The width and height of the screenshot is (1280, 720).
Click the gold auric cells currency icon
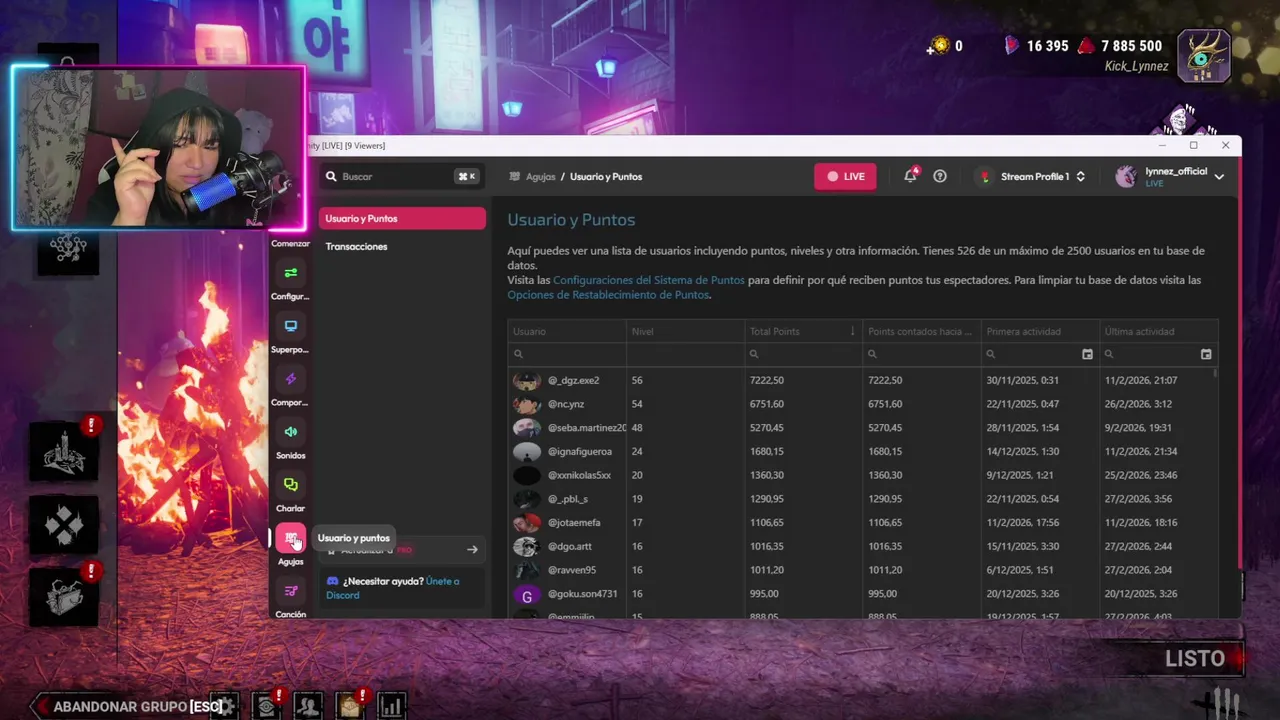tap(938, 46)
